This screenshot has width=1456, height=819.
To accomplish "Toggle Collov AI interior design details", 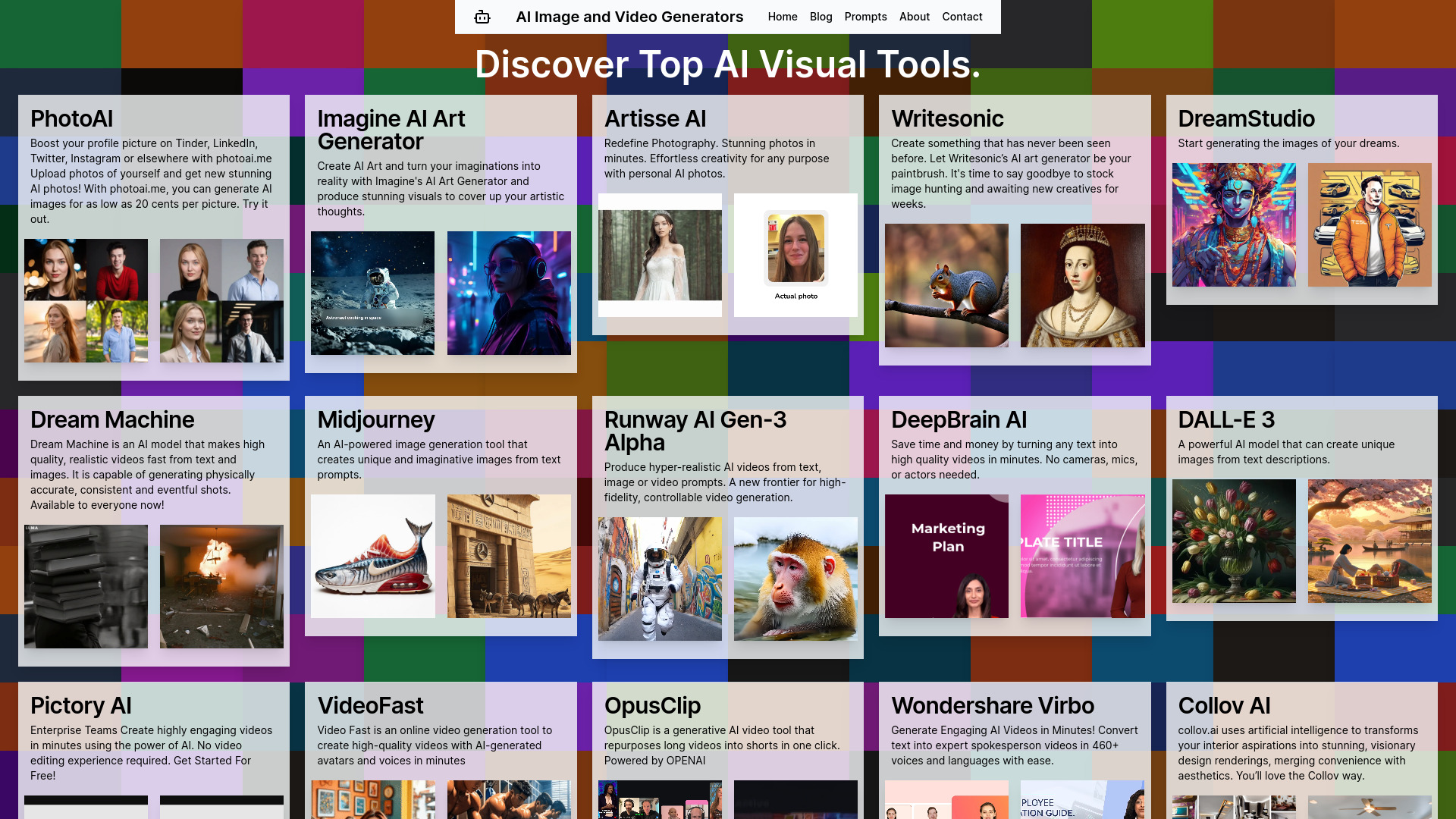I will click(1224, 705).
